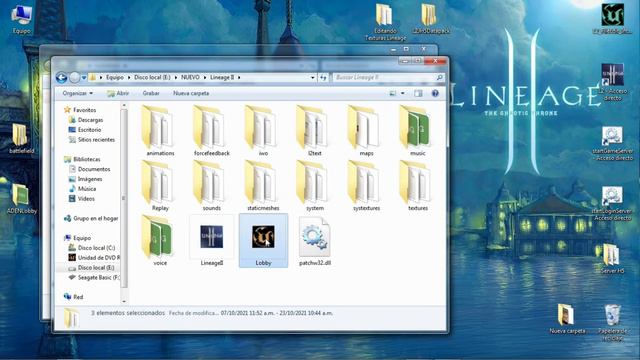Select the Replay folder

[160, 186]
